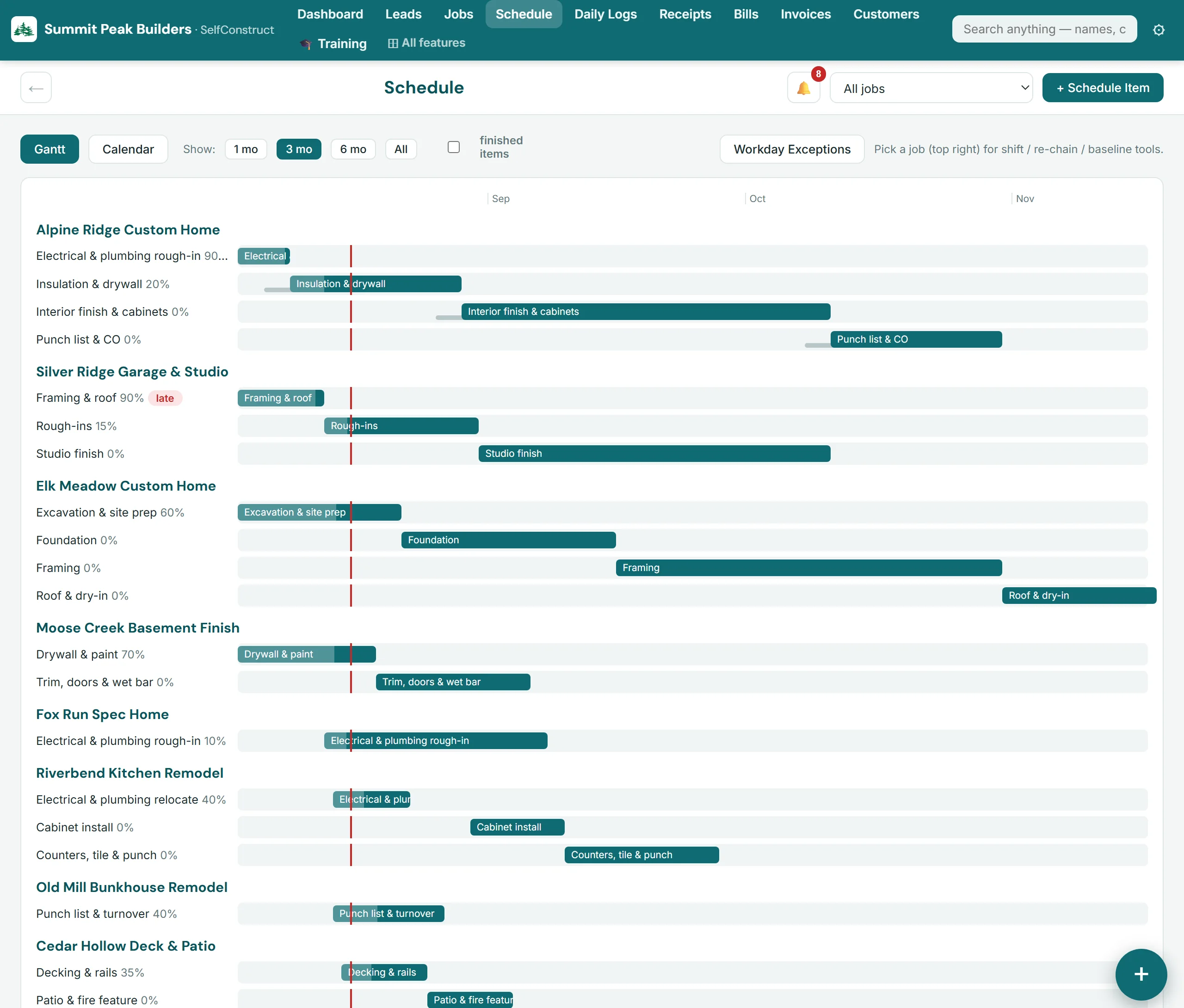Open the Alpine Ridge Custom Home job

[128, 230]
